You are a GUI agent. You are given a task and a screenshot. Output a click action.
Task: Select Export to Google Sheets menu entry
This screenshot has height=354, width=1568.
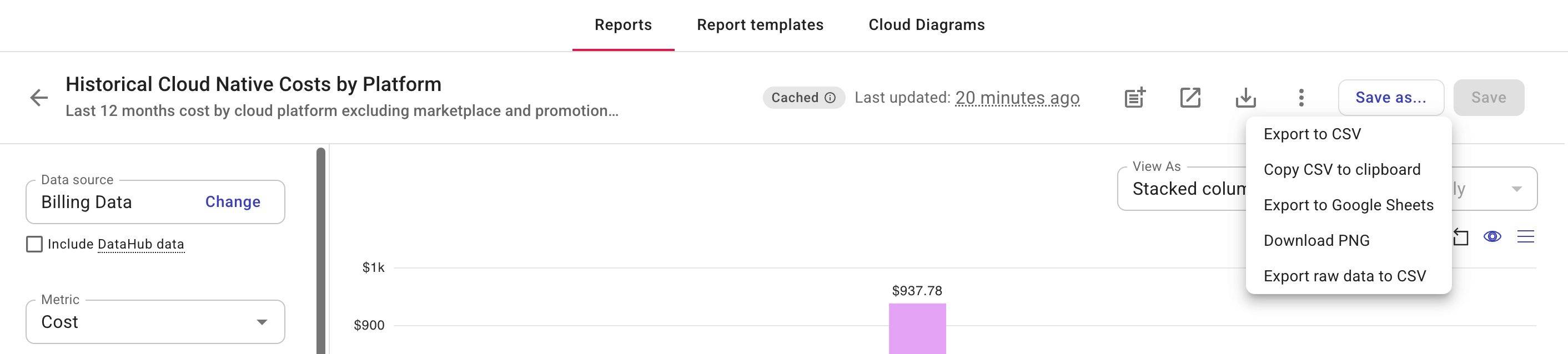click(x=1348, y=205)
